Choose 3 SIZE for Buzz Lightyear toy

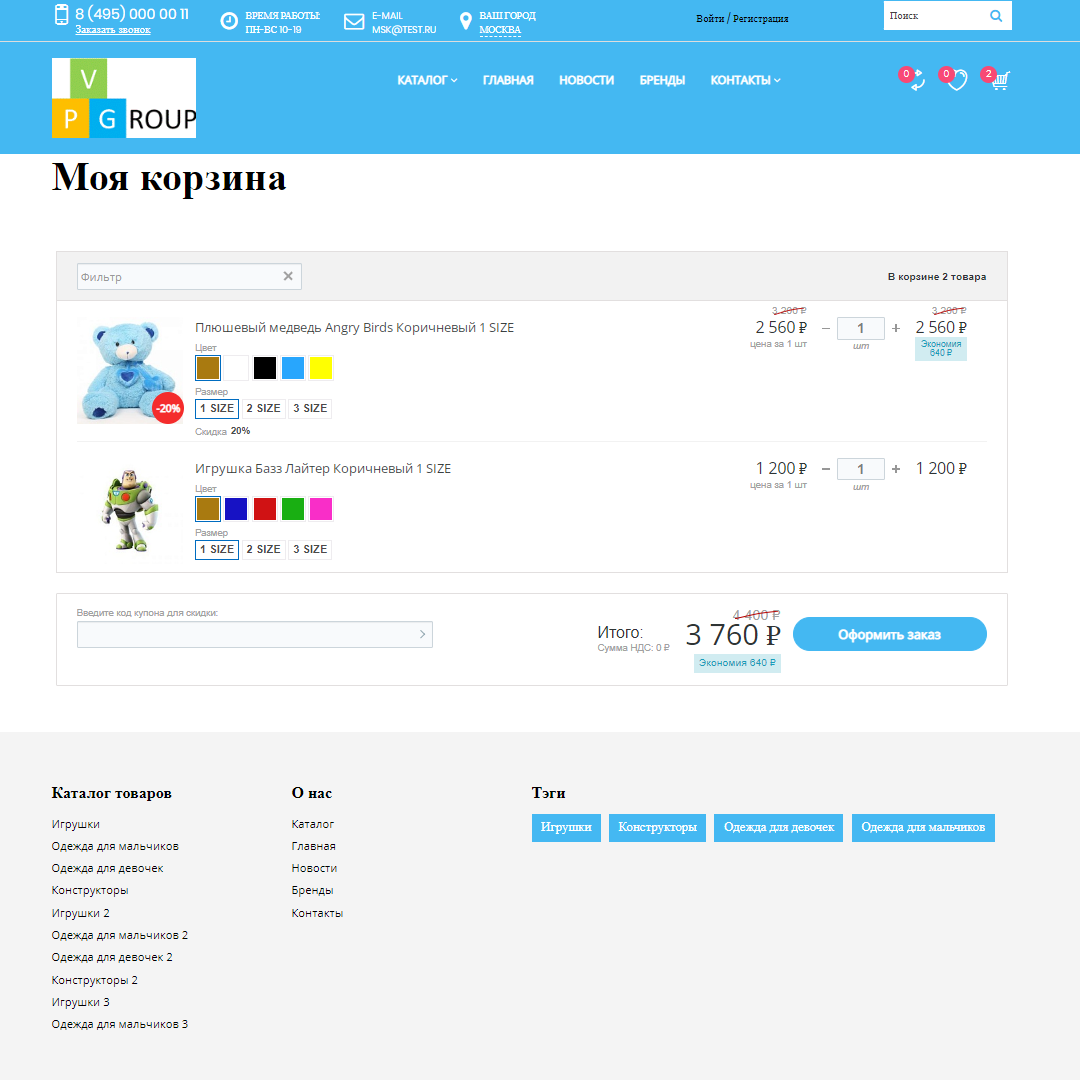point(310,549)
